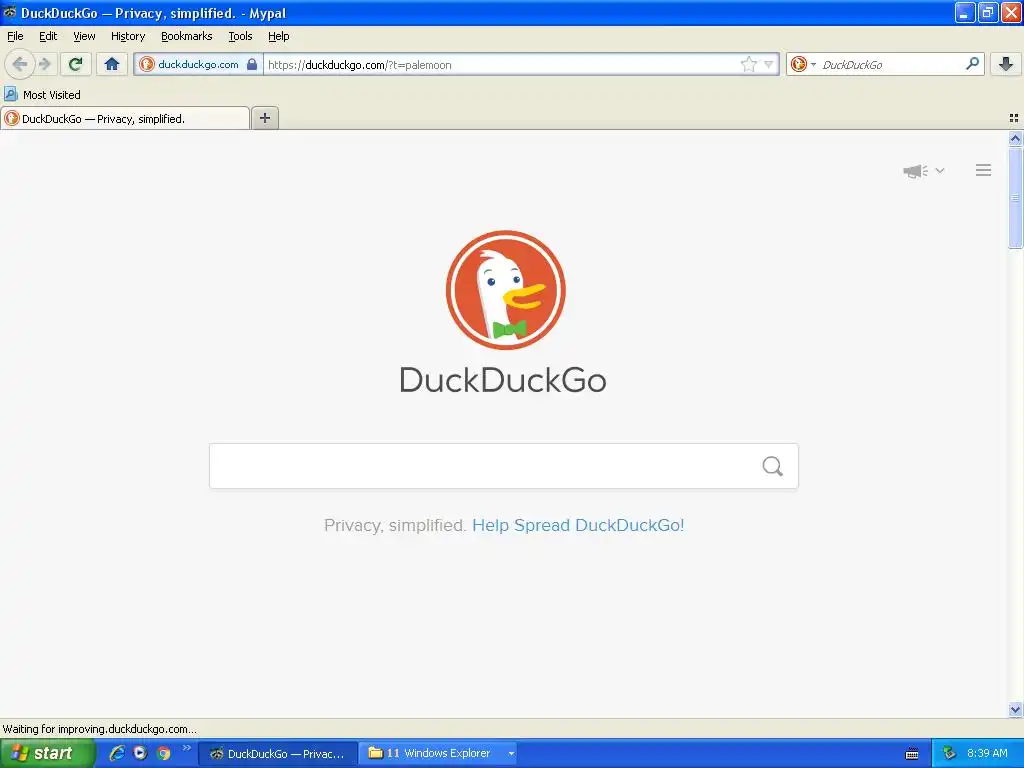Bookmark this page with the star icon
Image resolution: width=1024 pixels, height=768 pixels.
[x=748, y=64]
